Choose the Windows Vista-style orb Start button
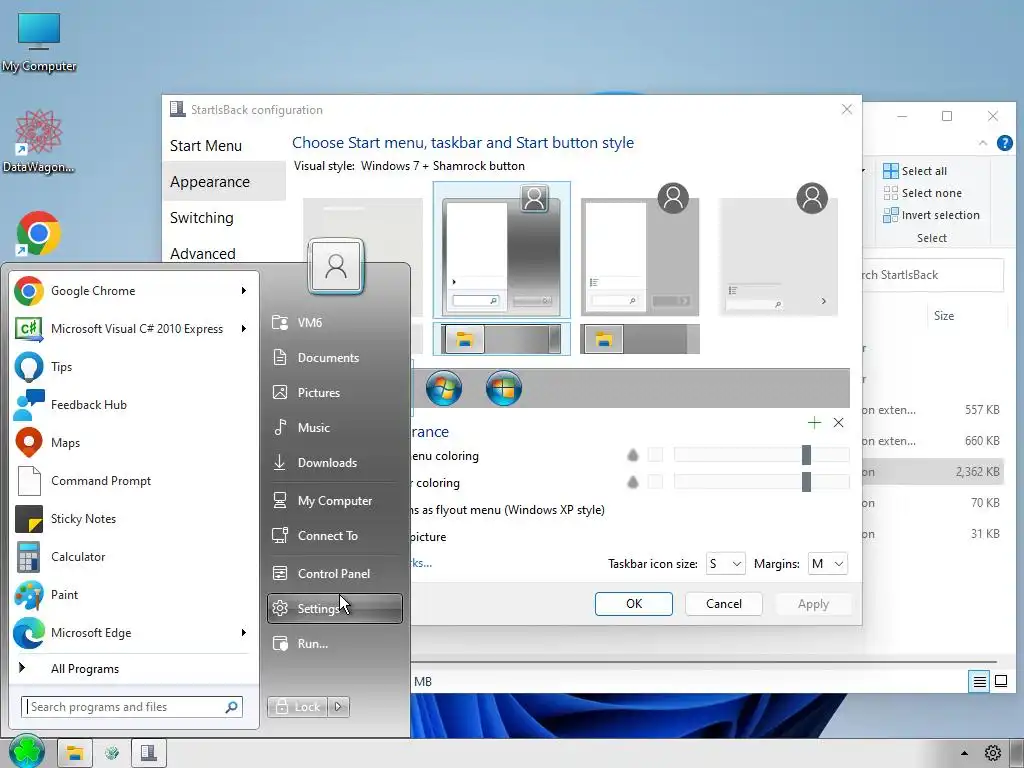This screenshot has width=1024, height=768. (504, 388)
